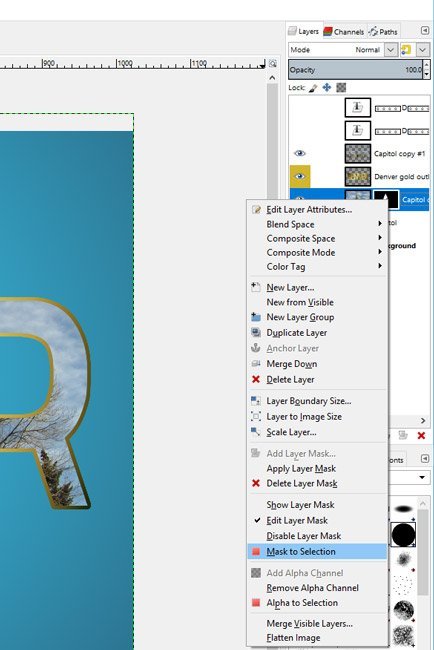
Task: Click layers list scroll right arrow
Action: click(423, 420)
